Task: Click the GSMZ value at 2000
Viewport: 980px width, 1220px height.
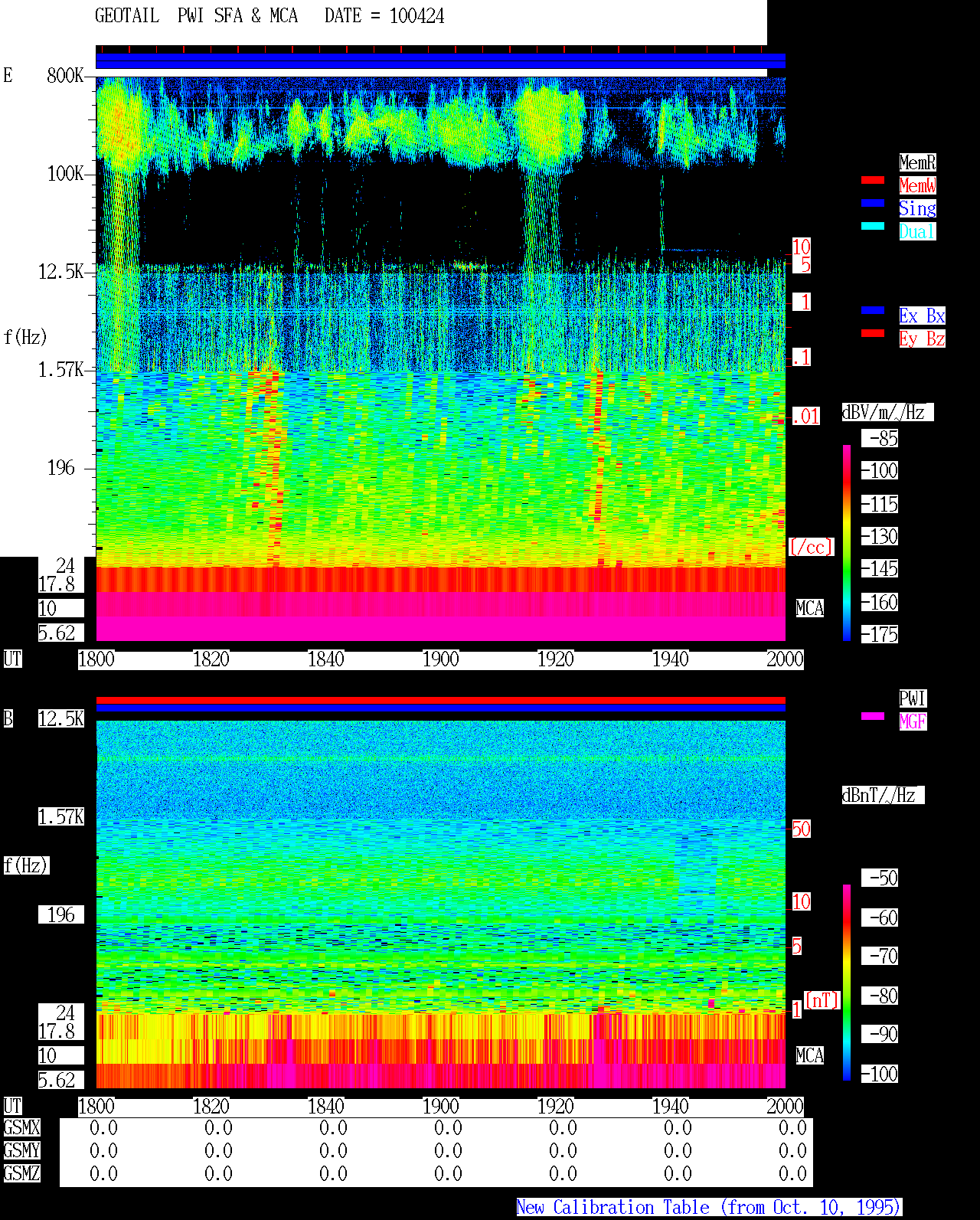Action: click(x=792, y=1173)
